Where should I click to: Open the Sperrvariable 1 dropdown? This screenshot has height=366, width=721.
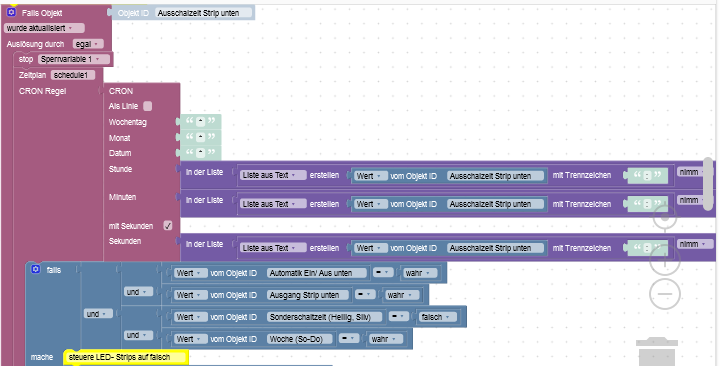click(x=74, y=59)
